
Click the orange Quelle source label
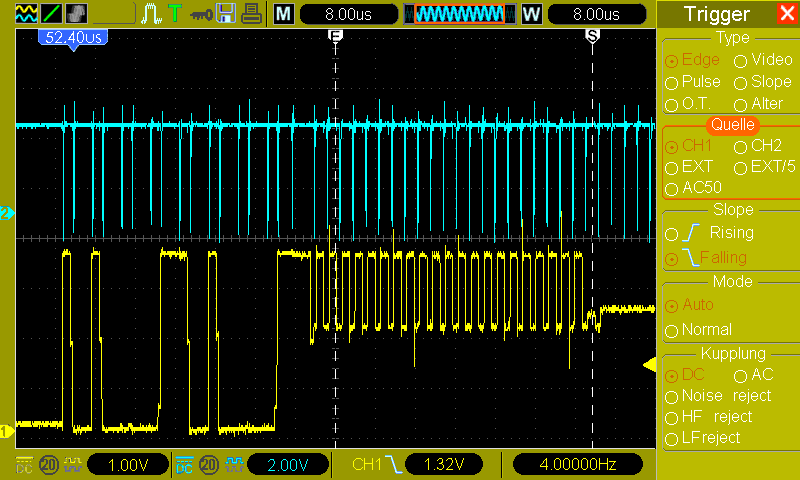[733, 124]
